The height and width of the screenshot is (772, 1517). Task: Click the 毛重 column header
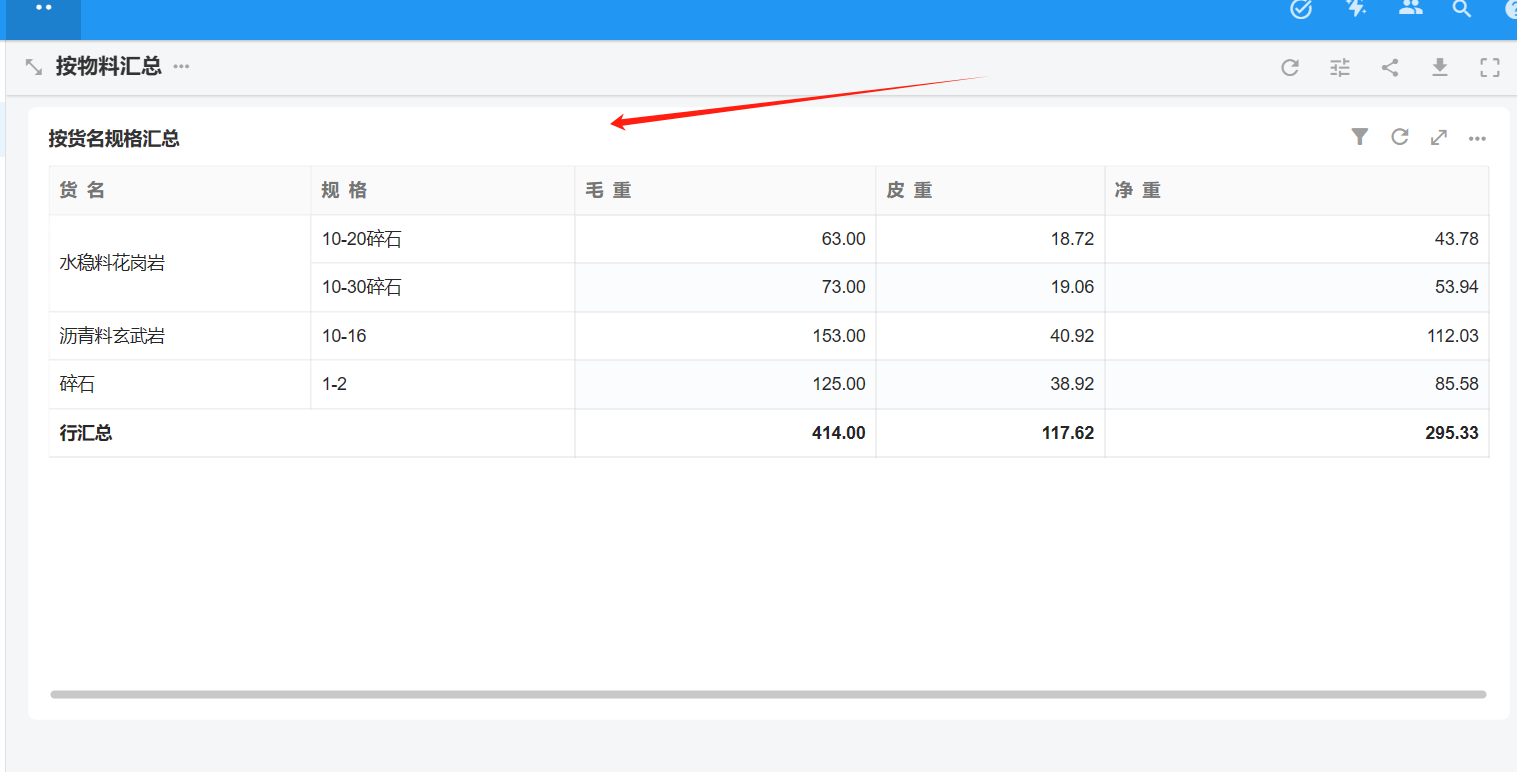point(608,190)
